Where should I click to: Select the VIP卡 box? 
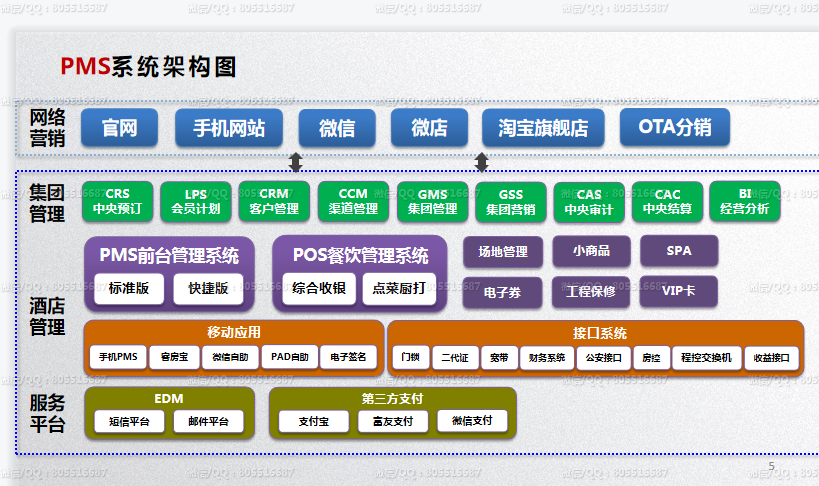678,291
